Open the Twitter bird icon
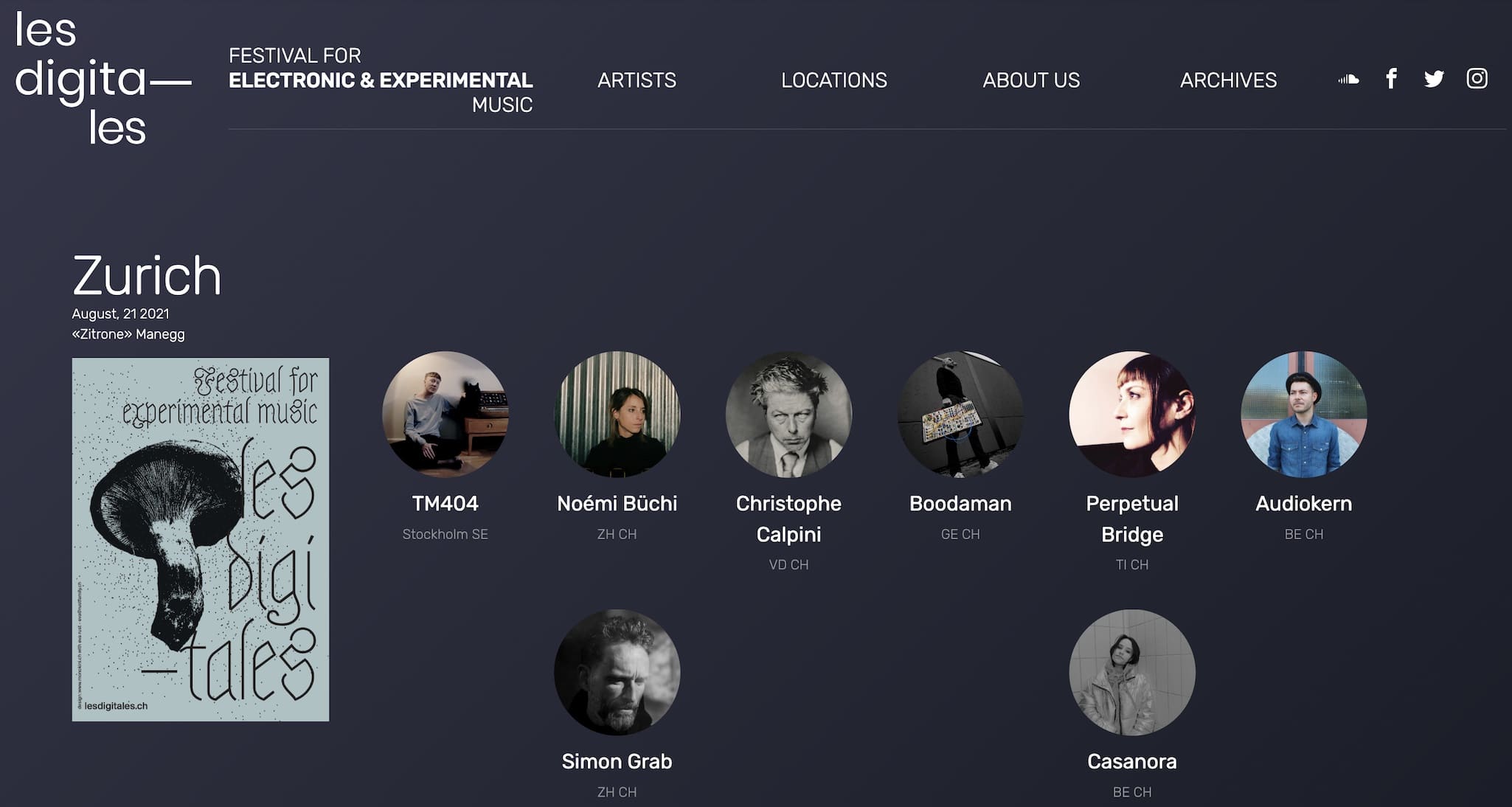This screenshot has width=1512, height=807. [x=1434, y=79]
